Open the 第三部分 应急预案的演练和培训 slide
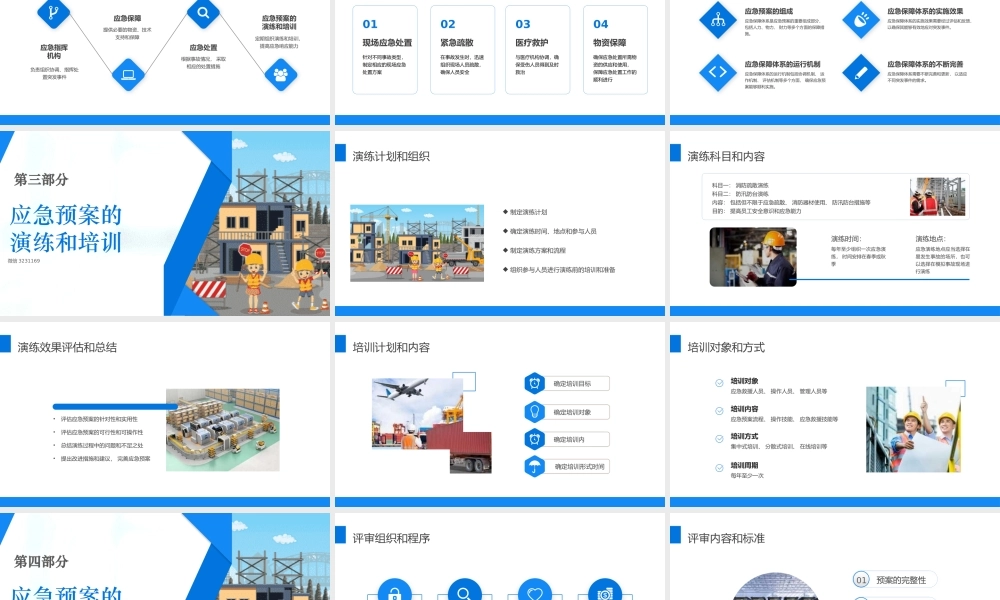 click(165, 223)
